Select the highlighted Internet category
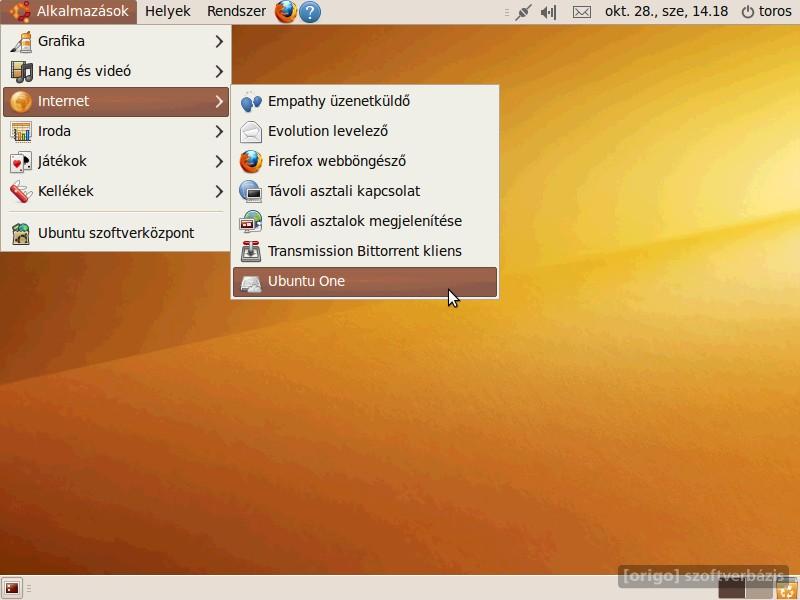800x600 pixels. (x=116, y=102)
